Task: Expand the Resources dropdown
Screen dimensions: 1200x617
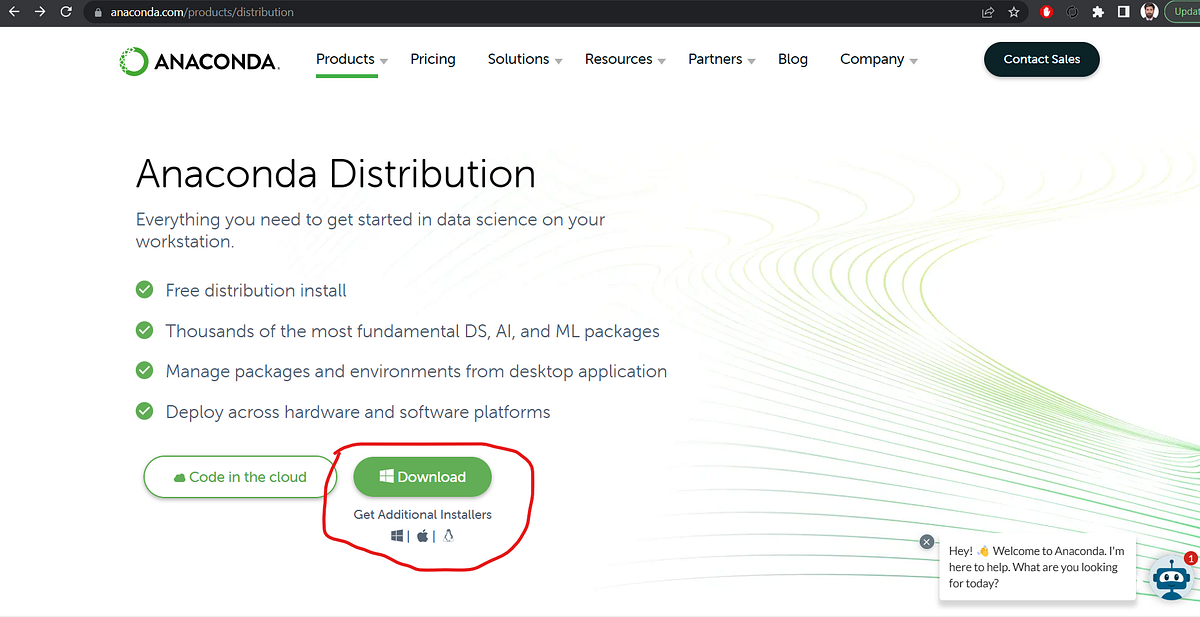Action: pyautogui.click(x=618, y=59)
